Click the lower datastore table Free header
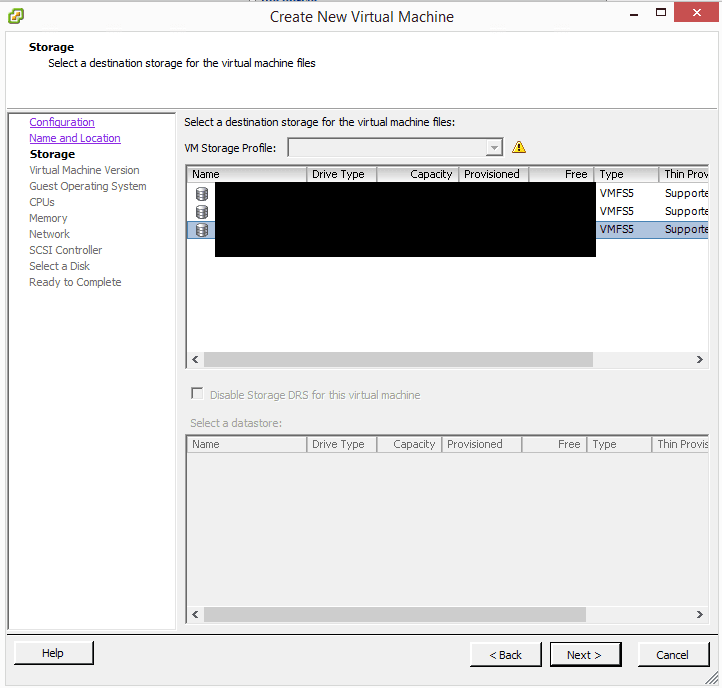Image resolution: width=722 pixels, height=688 pixels. (x=554, y=444)
